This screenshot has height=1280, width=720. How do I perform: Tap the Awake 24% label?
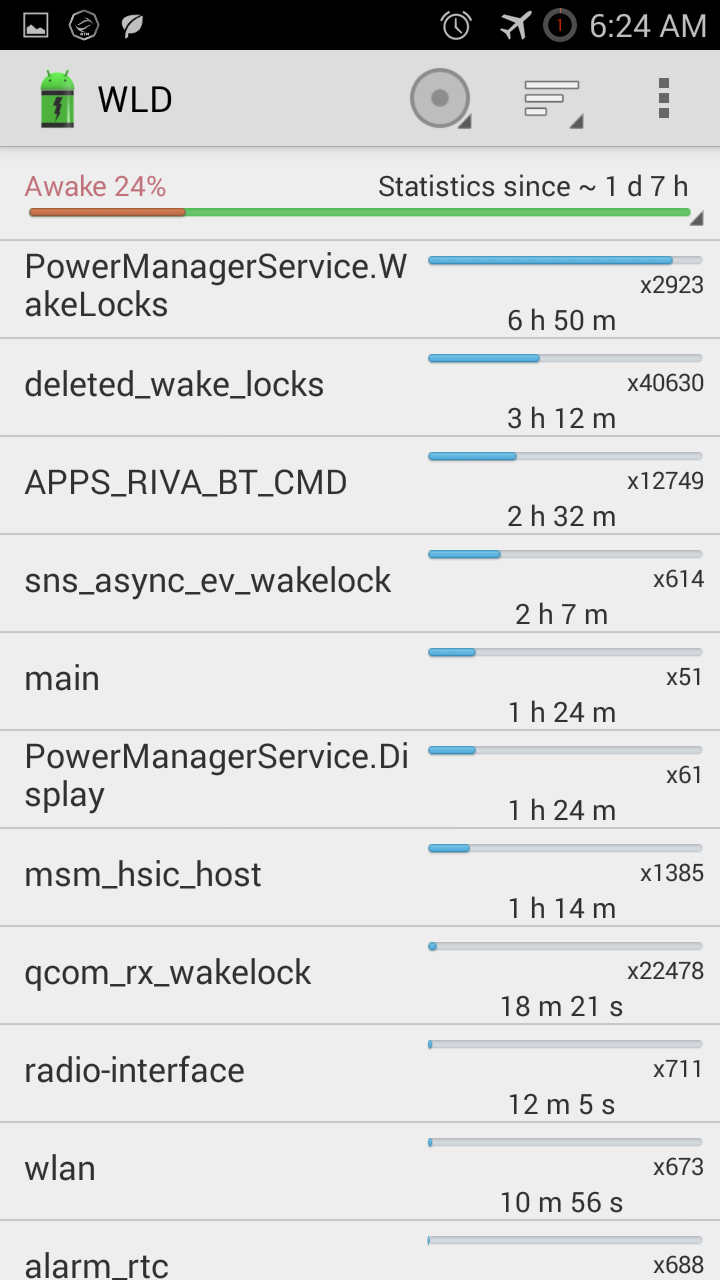95,187
